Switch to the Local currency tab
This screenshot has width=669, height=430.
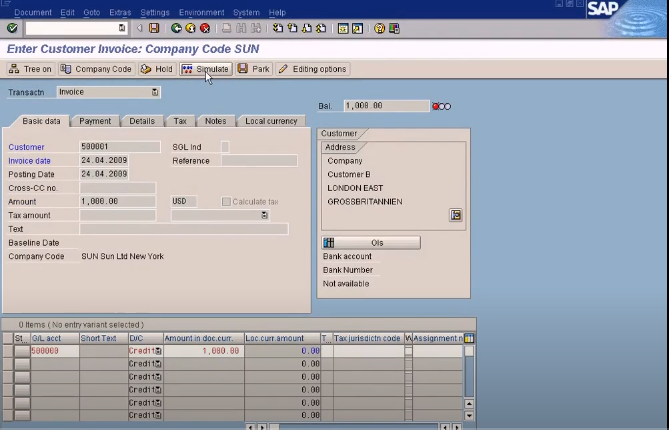pos(271,121)
